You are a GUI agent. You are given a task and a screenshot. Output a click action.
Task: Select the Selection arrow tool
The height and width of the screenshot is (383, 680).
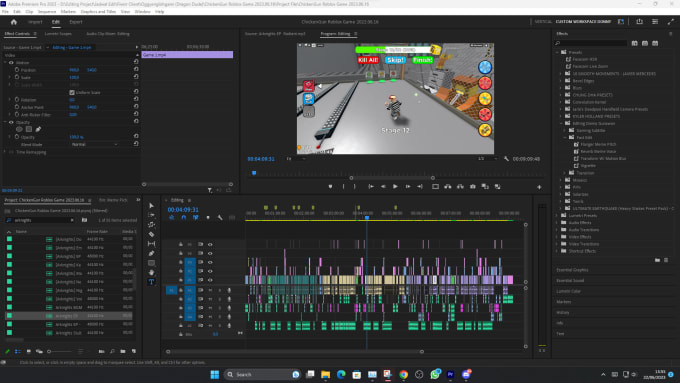tap(151, 206)
